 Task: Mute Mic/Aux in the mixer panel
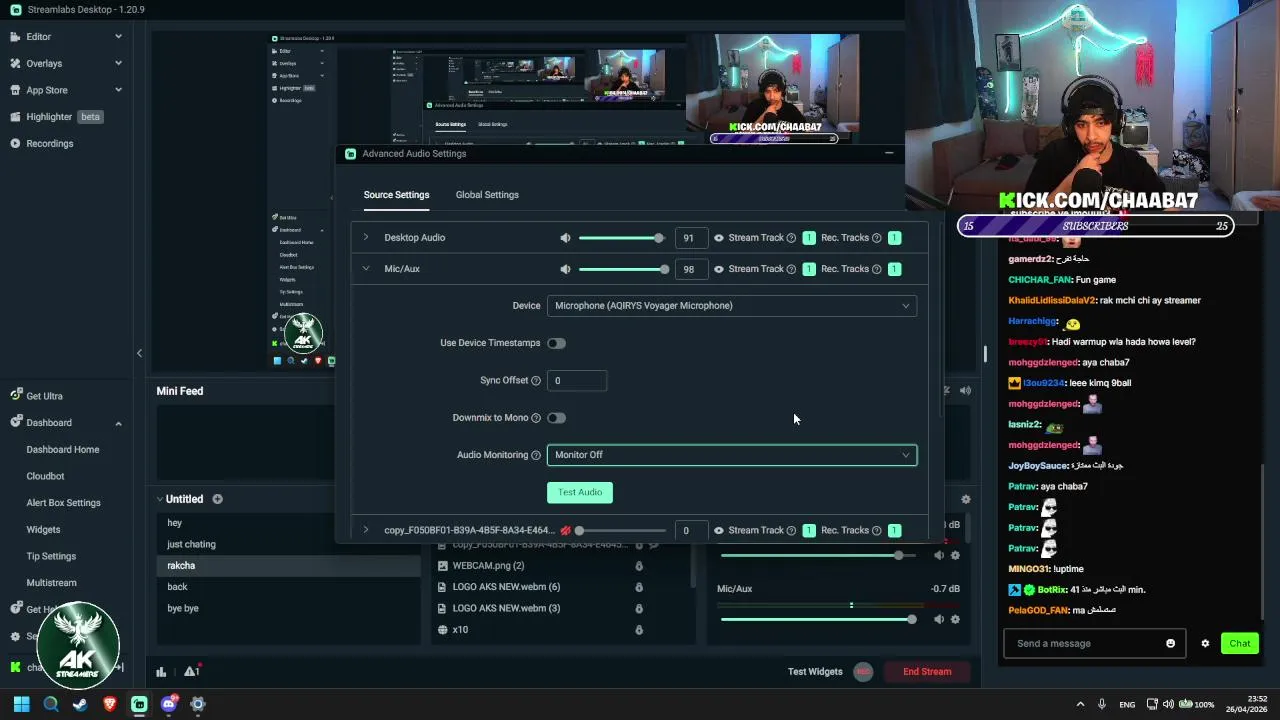click(x=938, y=619)
